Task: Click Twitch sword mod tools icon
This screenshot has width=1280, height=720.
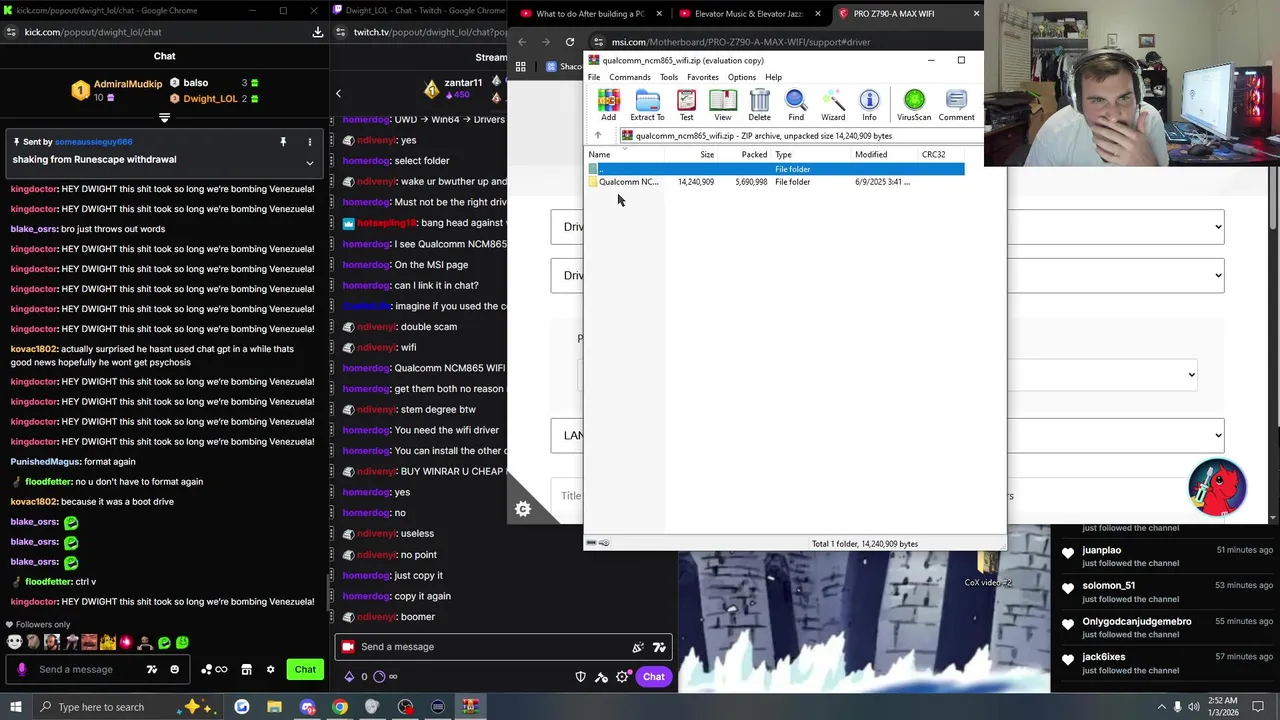Action: pyautogui.click(x=601, y=677)
